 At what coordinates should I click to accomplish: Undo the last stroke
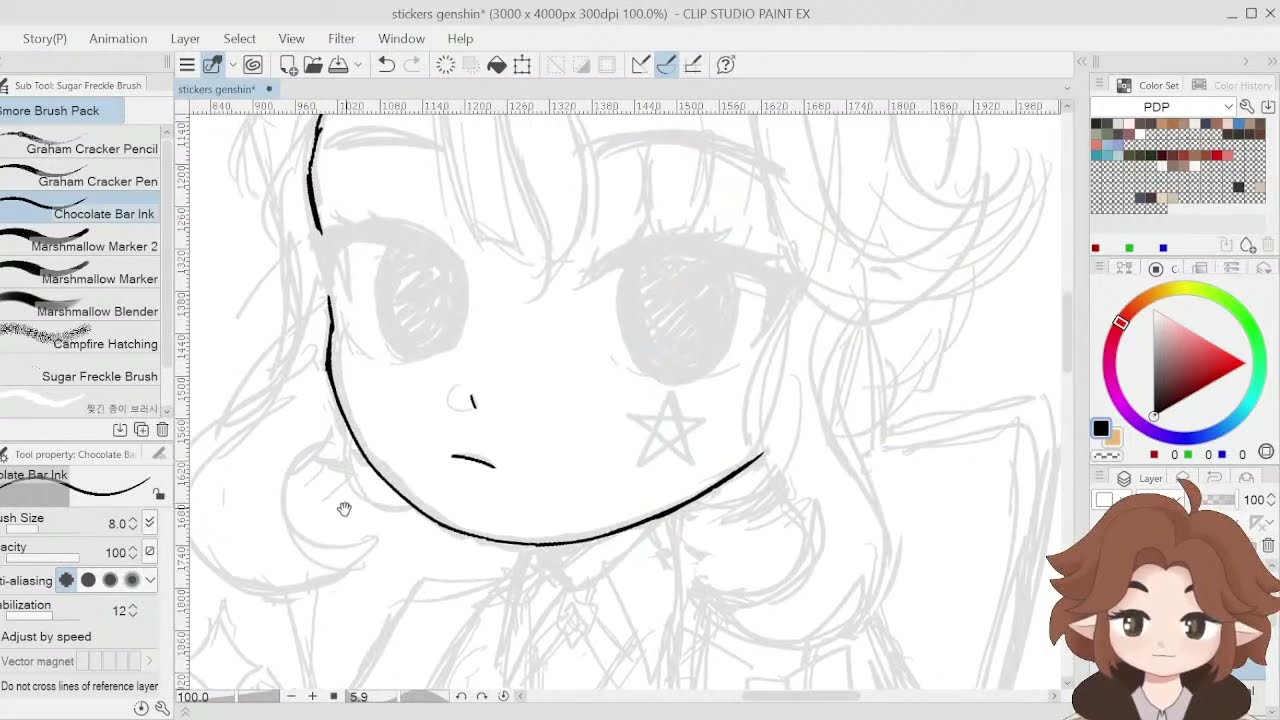click(386, 65)
